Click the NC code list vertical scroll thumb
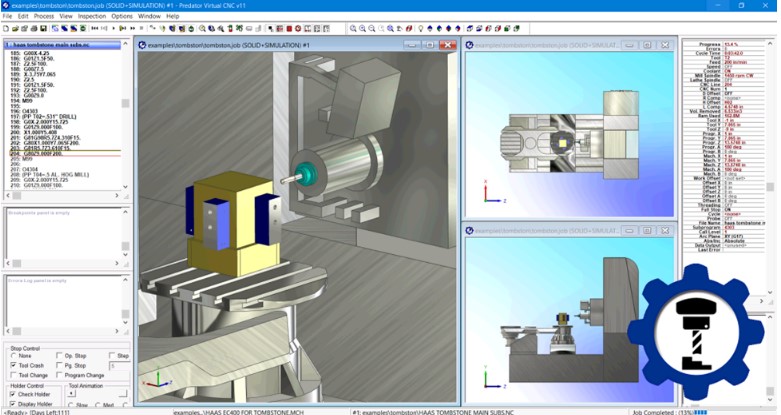Image resolution: width=781 pixels, height=415 pixels. pyautogui.click(x=125, y=103)
